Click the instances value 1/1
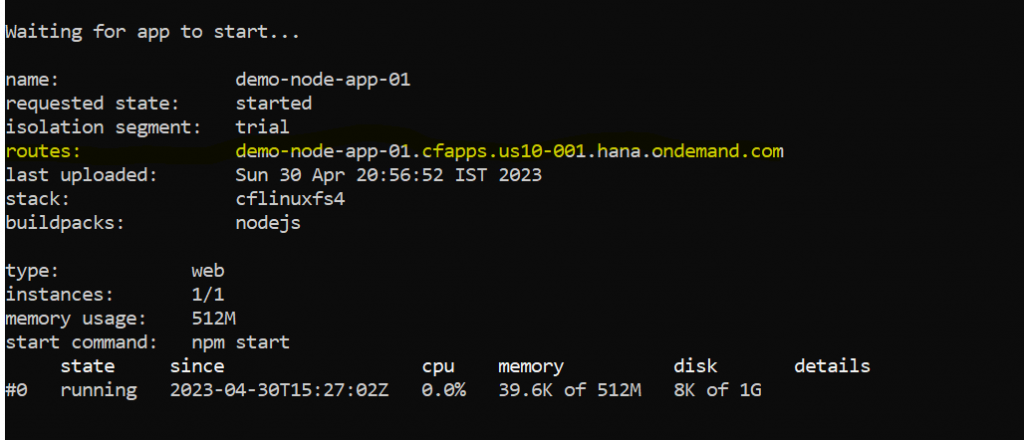 (x=208, y=294)
